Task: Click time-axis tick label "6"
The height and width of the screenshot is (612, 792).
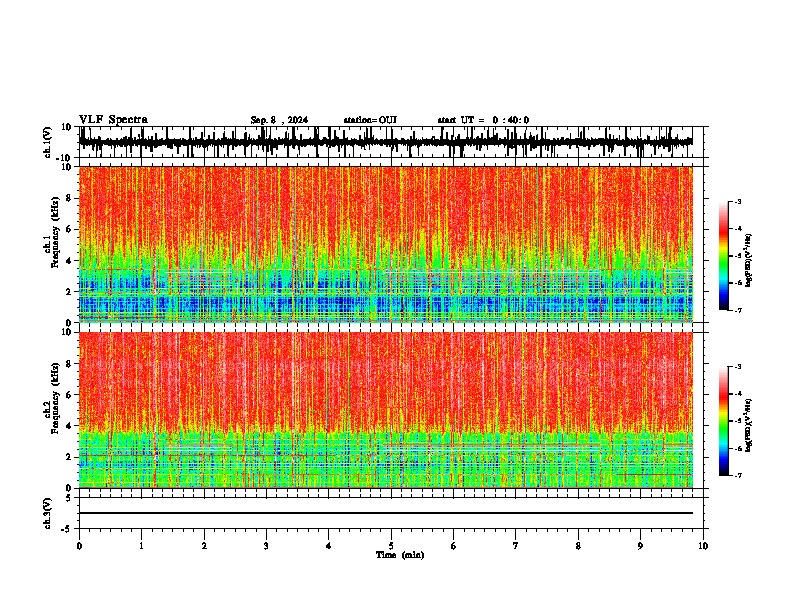Action: coord(454,546)
